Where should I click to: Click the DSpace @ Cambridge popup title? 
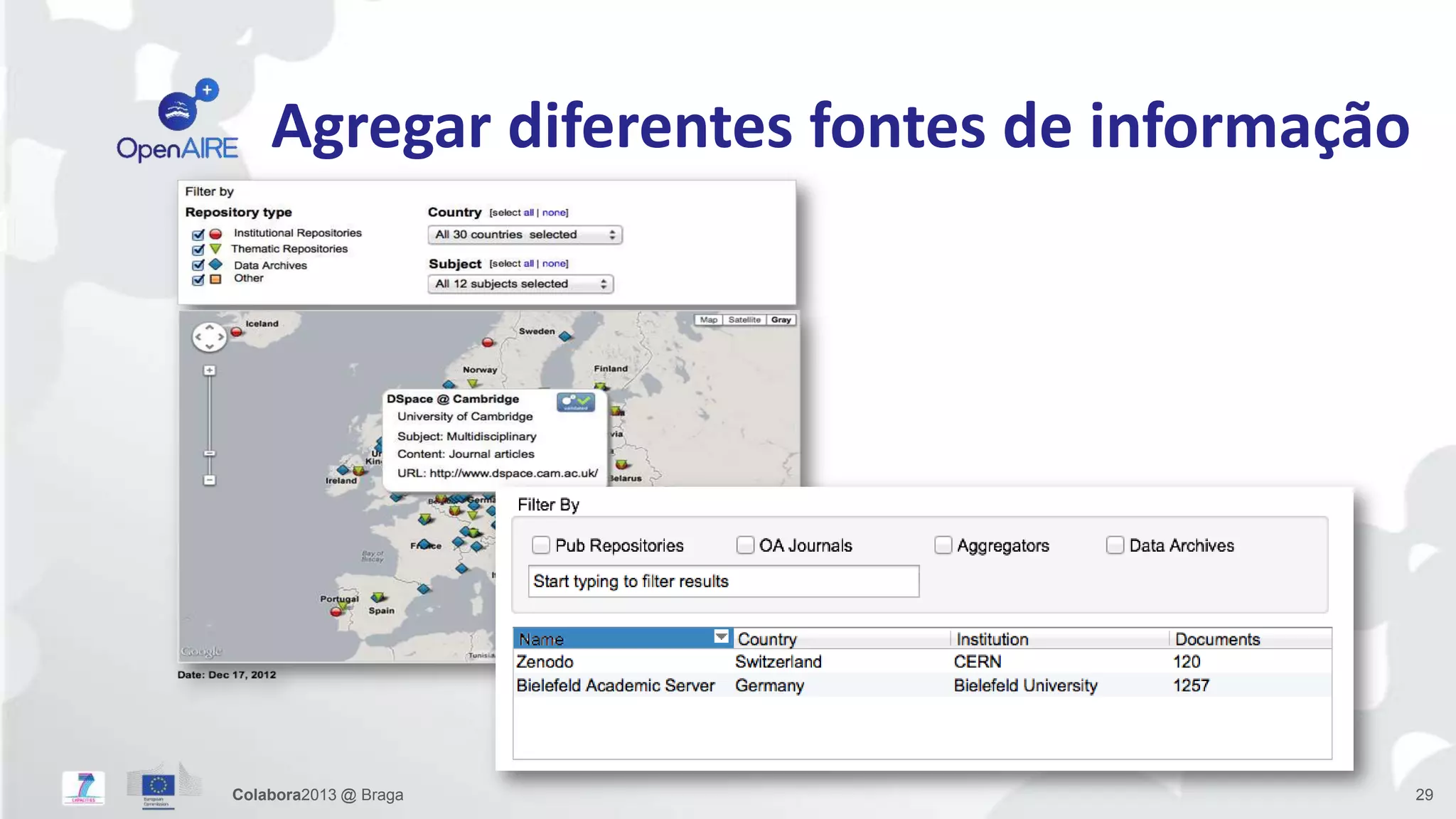point(452,399)
